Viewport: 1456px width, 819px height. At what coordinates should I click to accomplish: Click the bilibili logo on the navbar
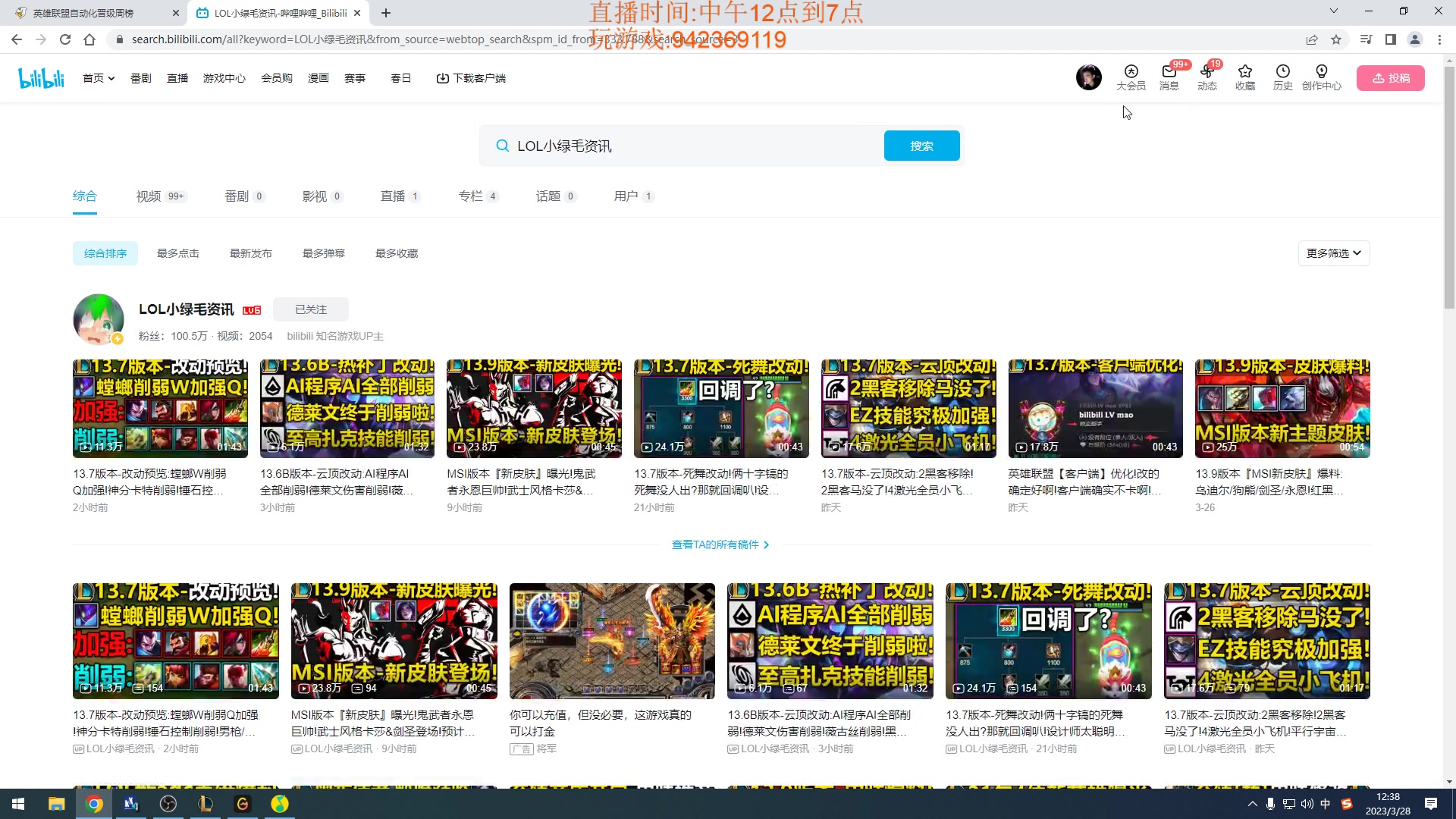(x=41, y=77)
